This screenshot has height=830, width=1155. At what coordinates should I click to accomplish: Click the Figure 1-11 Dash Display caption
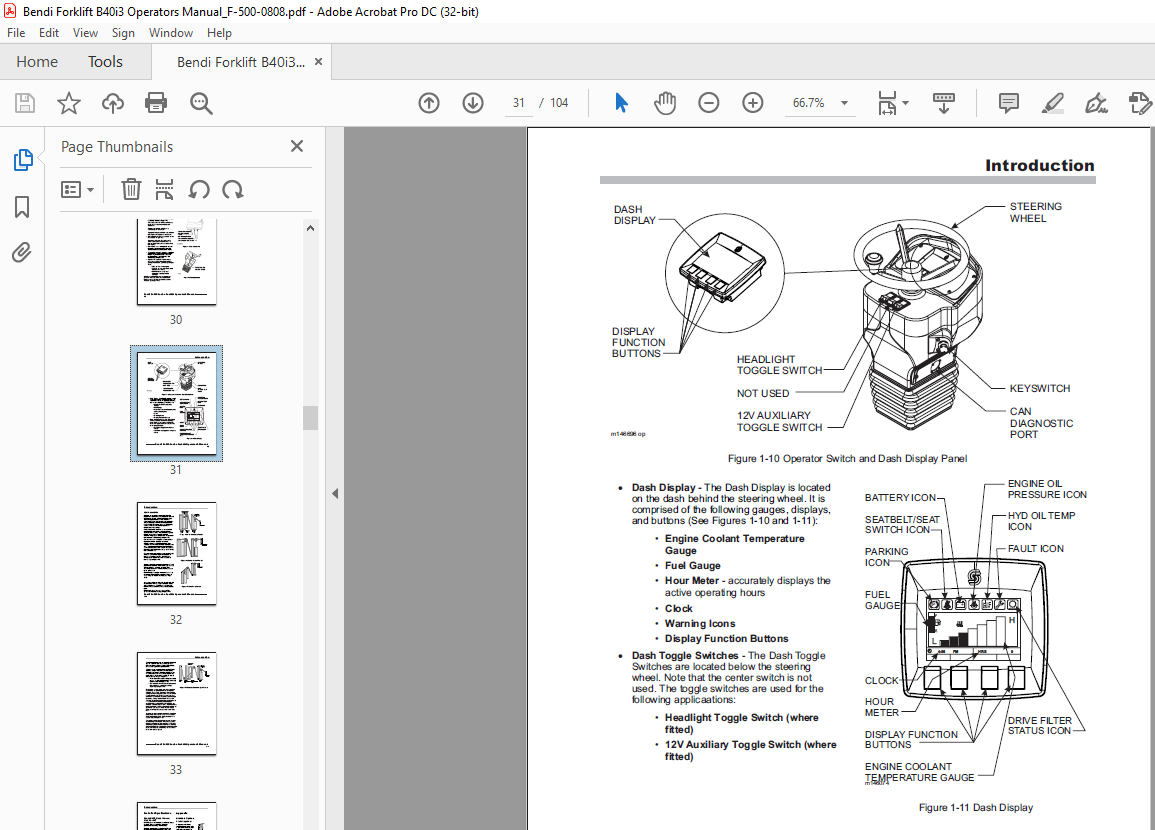pyautogui.click(x=975, y=807)
